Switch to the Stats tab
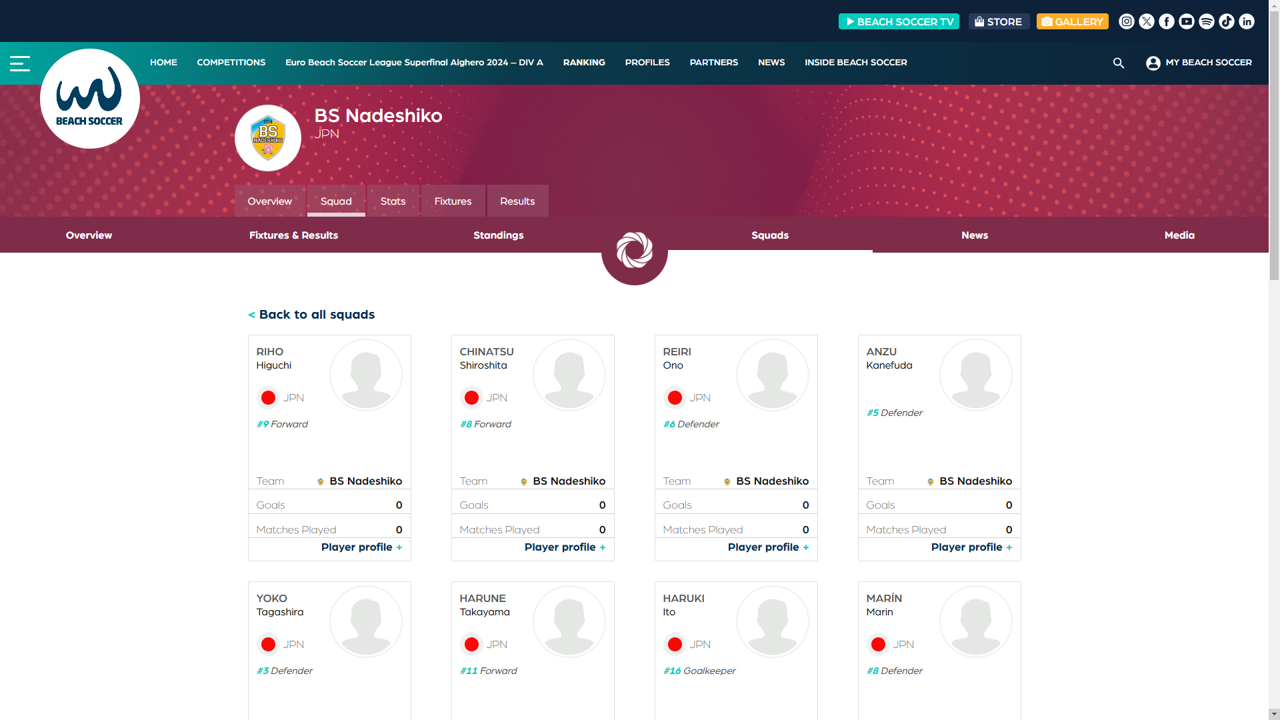 coord(393,201)
